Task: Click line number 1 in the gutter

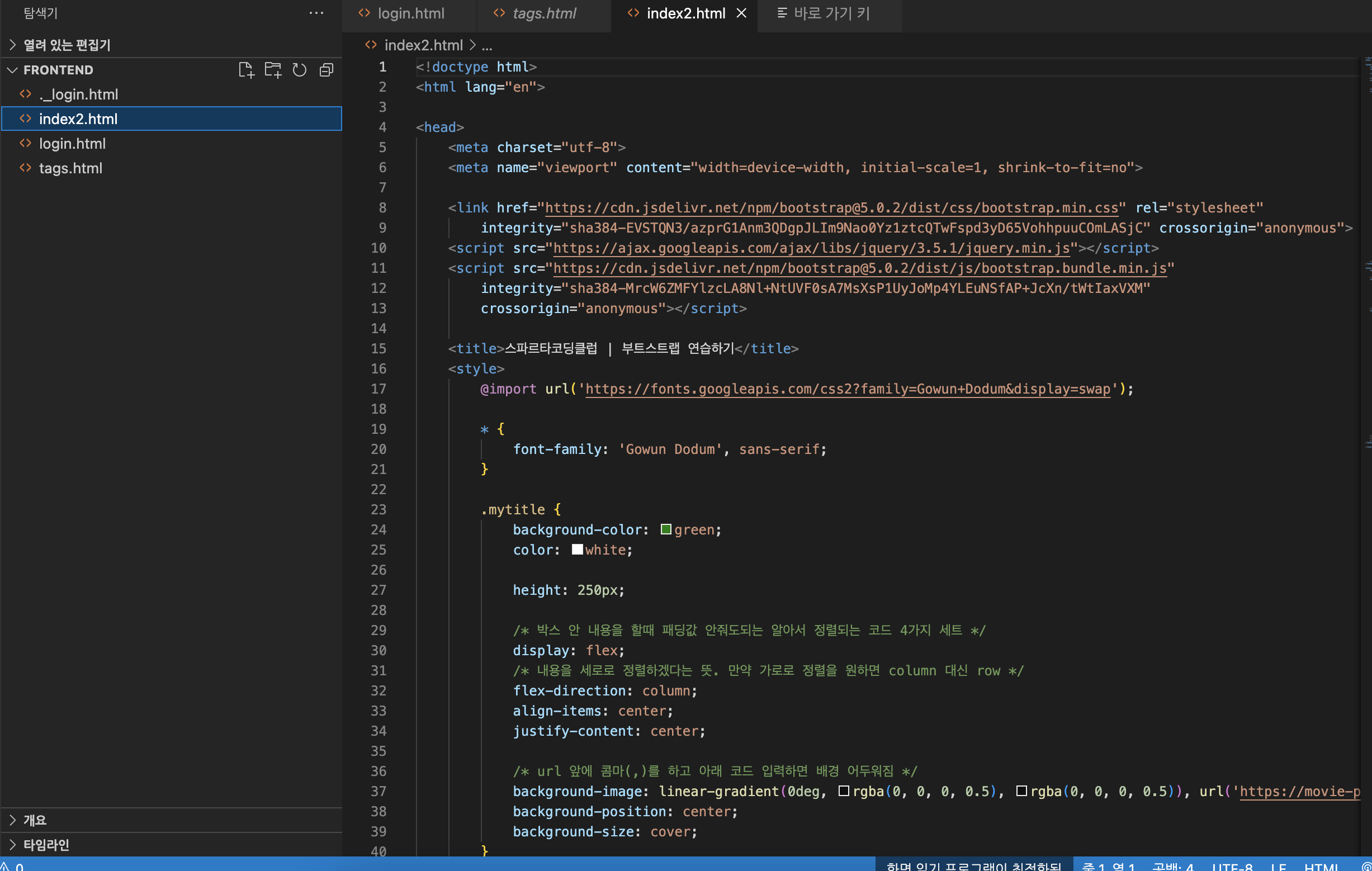Action: pyautogui.click(x=382, y=67)
